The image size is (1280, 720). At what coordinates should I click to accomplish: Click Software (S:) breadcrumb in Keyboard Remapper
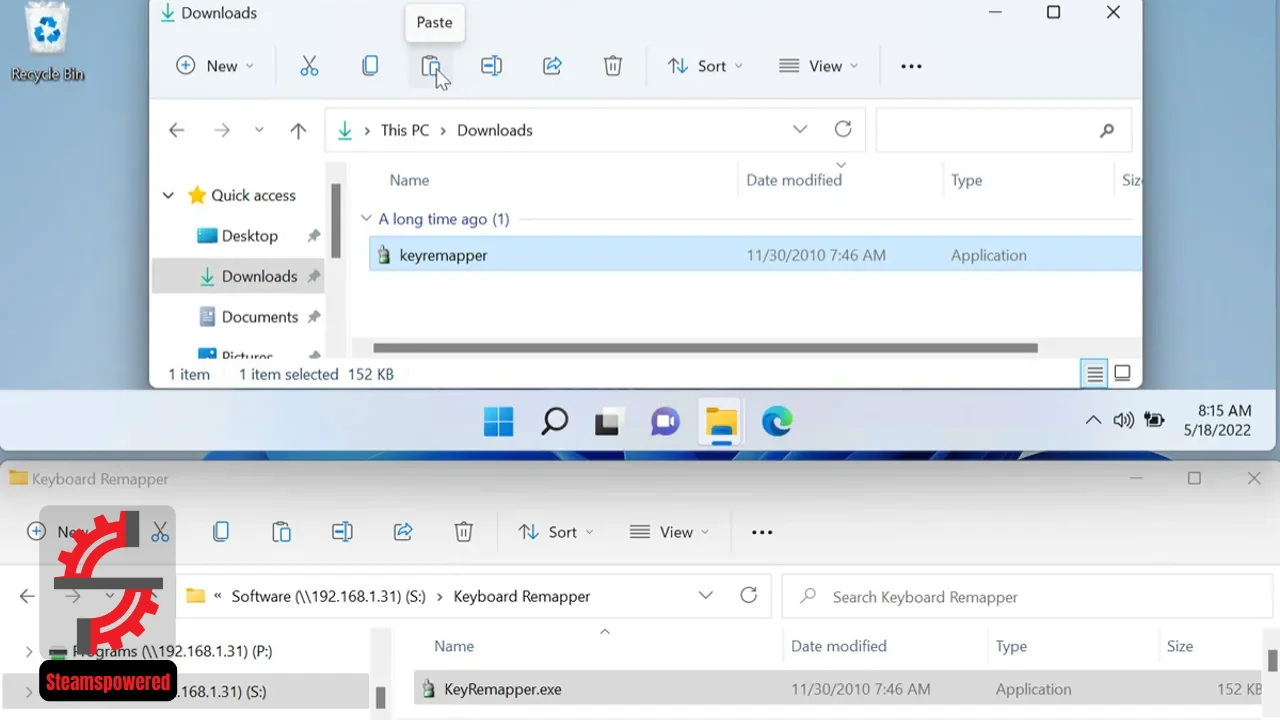[329, 596]
